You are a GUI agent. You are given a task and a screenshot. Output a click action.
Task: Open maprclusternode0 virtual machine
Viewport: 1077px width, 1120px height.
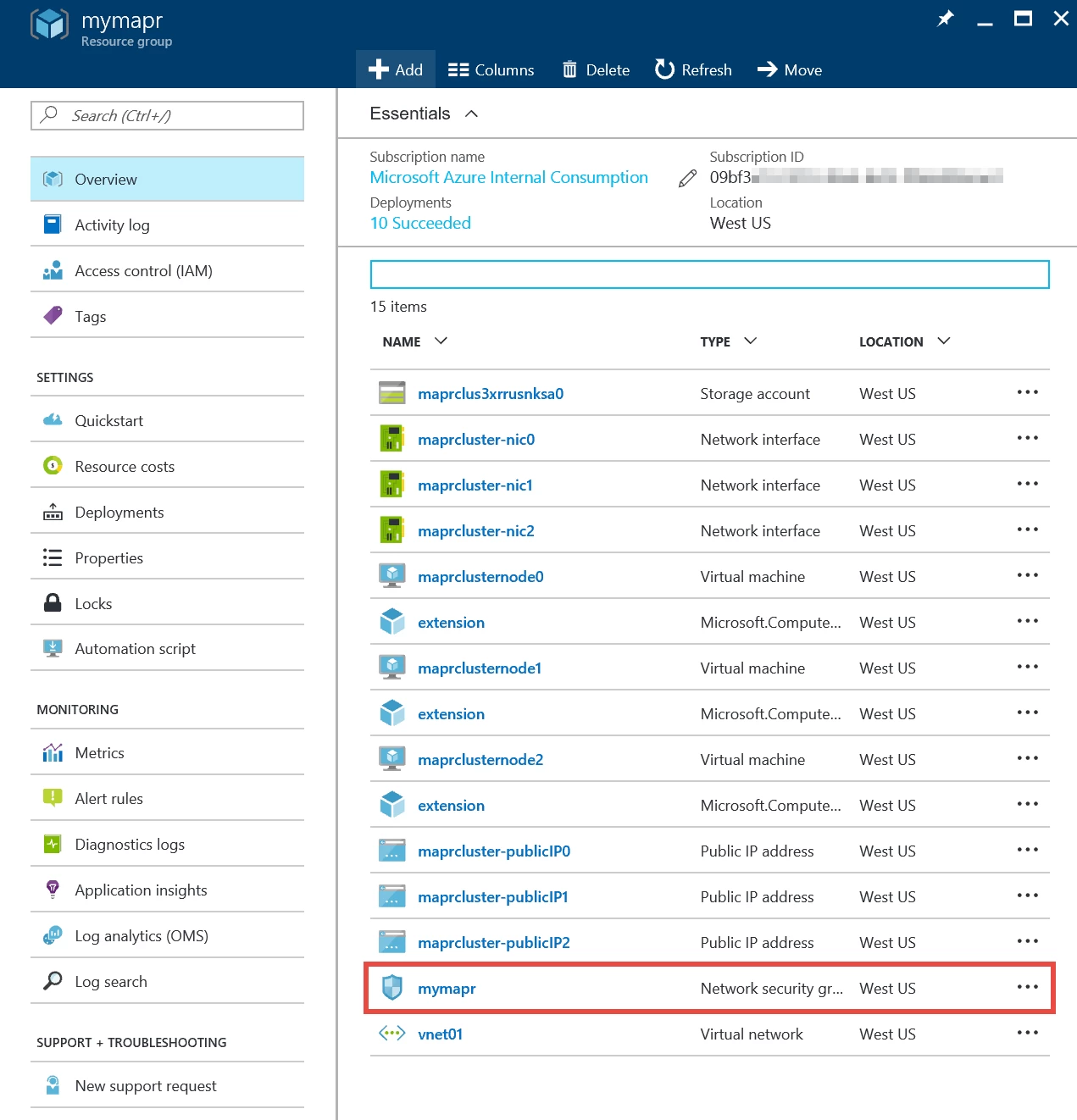coord(480,577)
